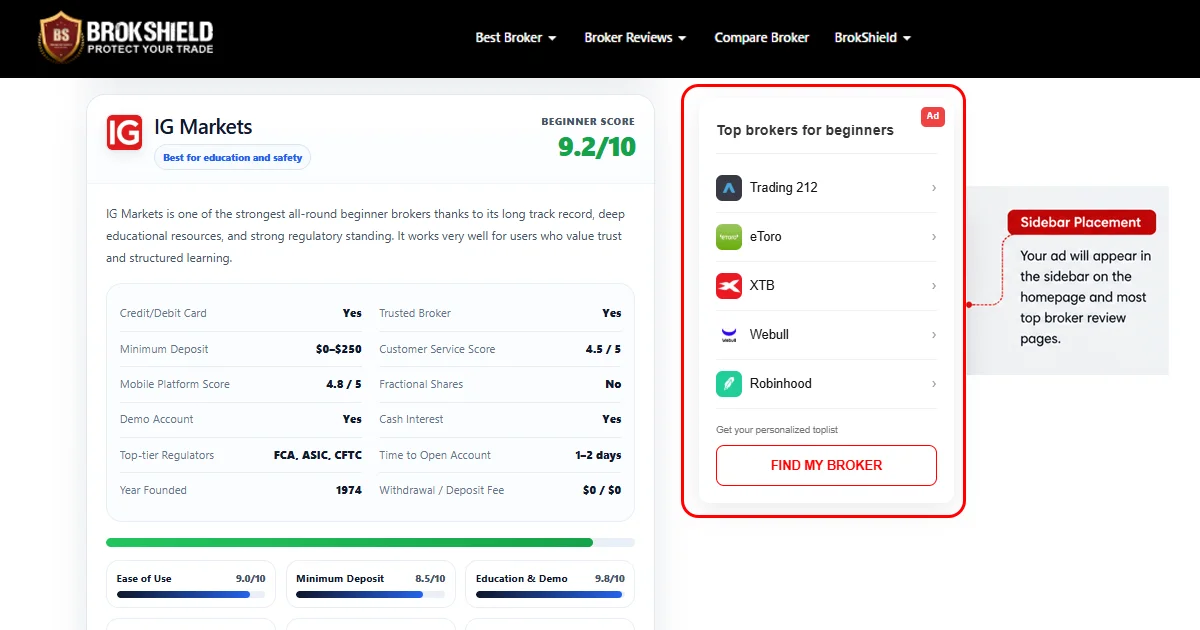Select the Webull broker link
The height and width of the screenshot is (630, 1200).
pyautogui.click(x=826, y=335)
